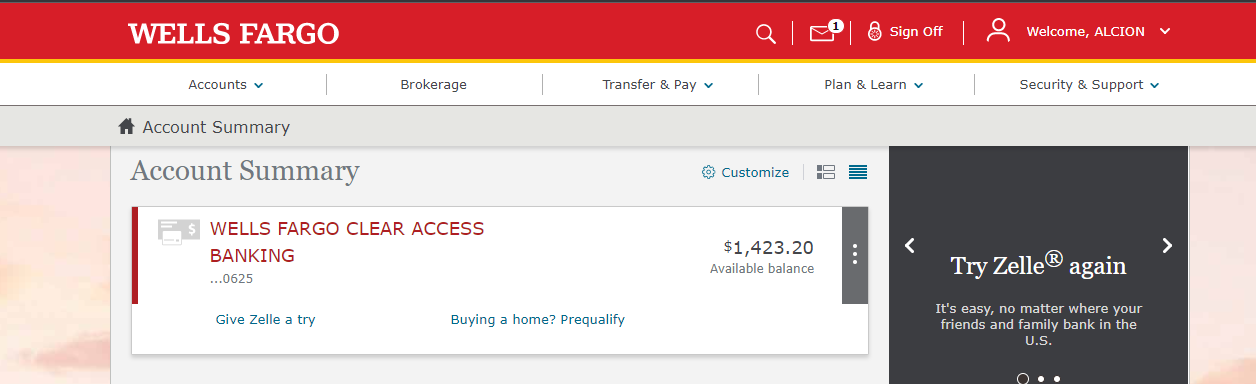Select first carousel indicator dot
This screenshot has height=384, width=1256.
(1023, 379)
